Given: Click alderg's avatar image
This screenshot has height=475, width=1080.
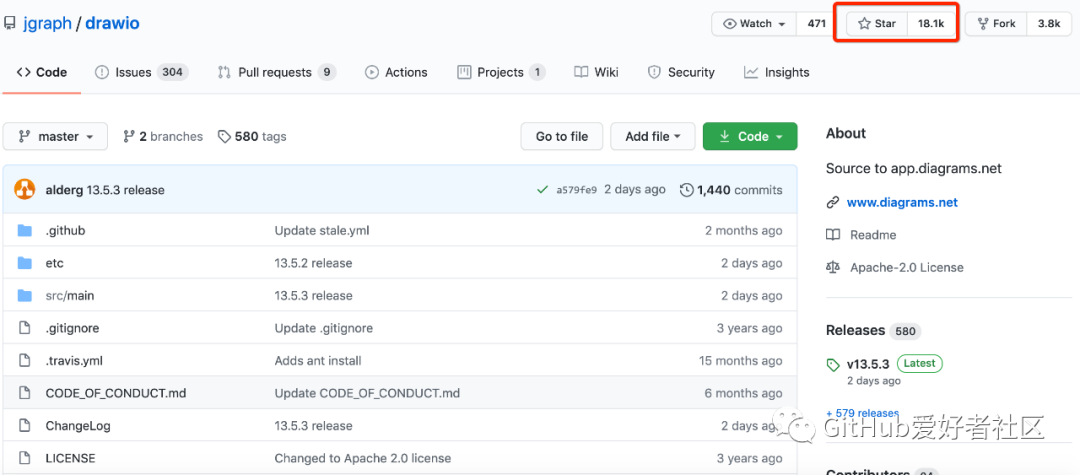Looking at the screenshot, I should [25, 190].
